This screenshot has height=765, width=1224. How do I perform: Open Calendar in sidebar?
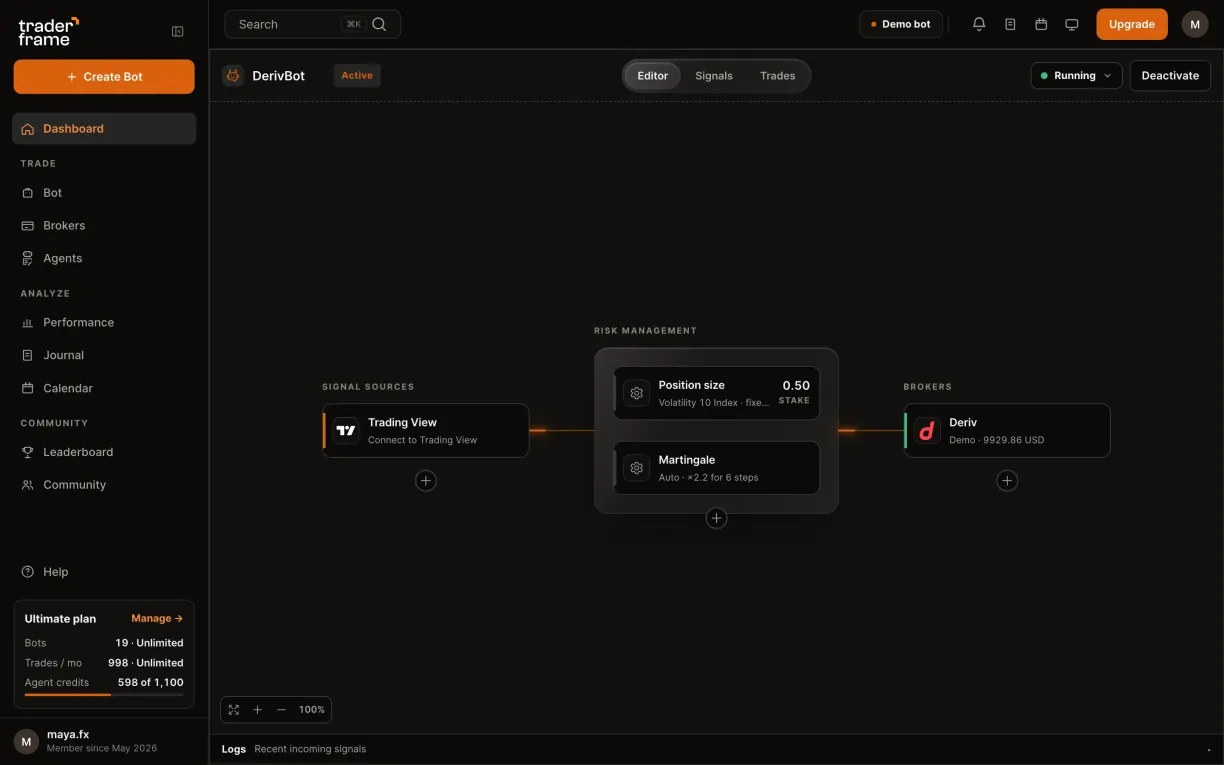(x=104, y=388)
